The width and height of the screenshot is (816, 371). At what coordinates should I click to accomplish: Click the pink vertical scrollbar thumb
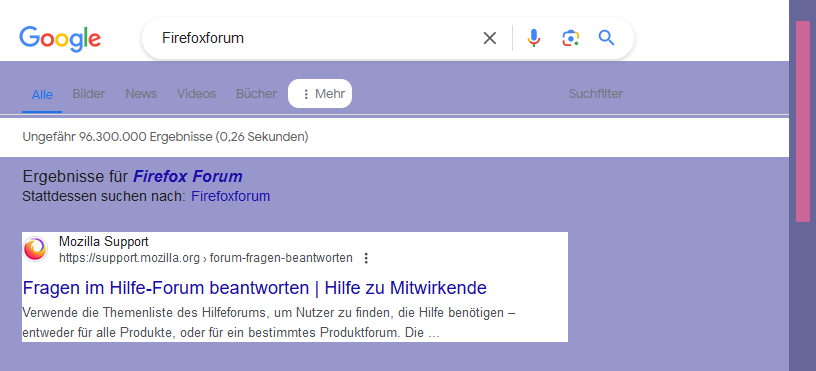pos(802,121)
